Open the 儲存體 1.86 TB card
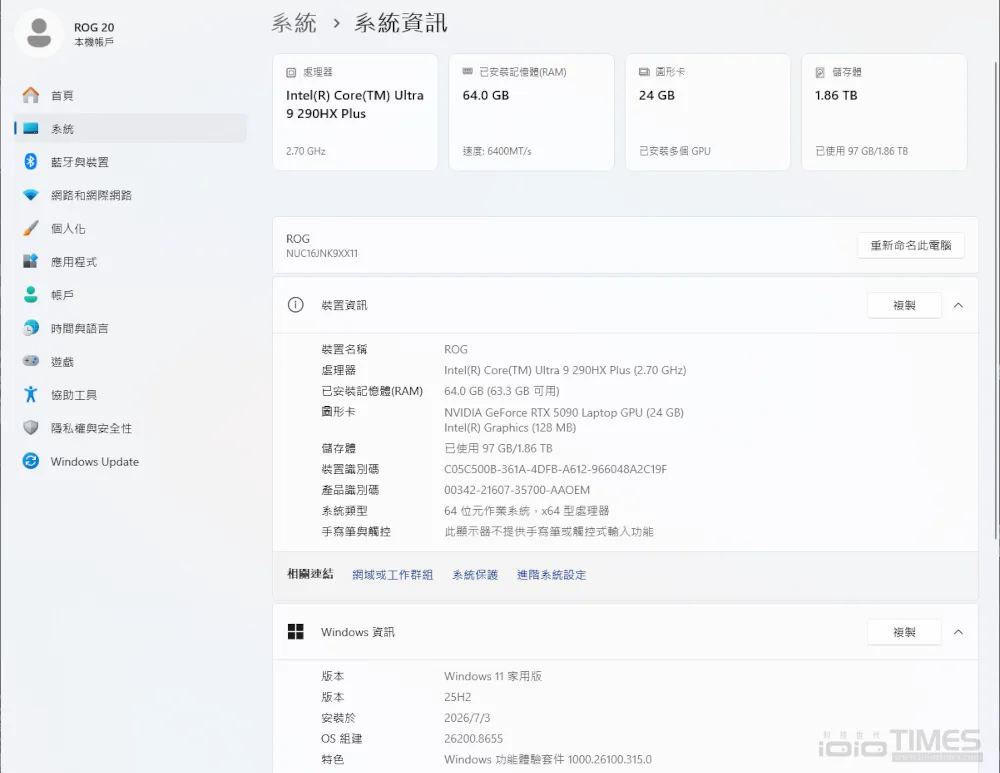The image size is (1000, 773). pos(884,112)
